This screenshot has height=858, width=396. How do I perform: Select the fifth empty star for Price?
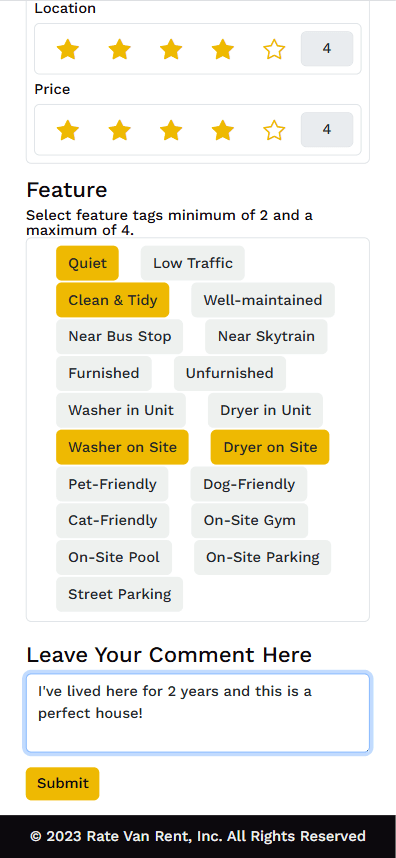pos(274,130)
